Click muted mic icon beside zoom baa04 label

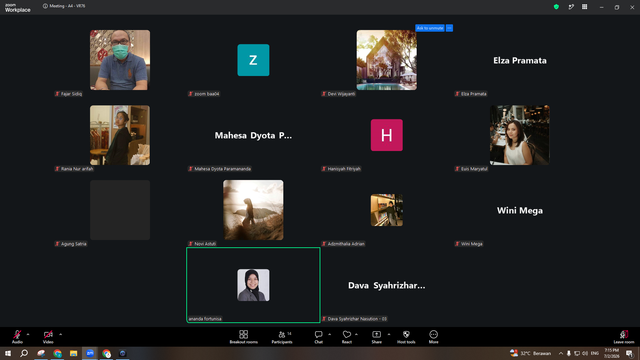(x=191, y=94)
